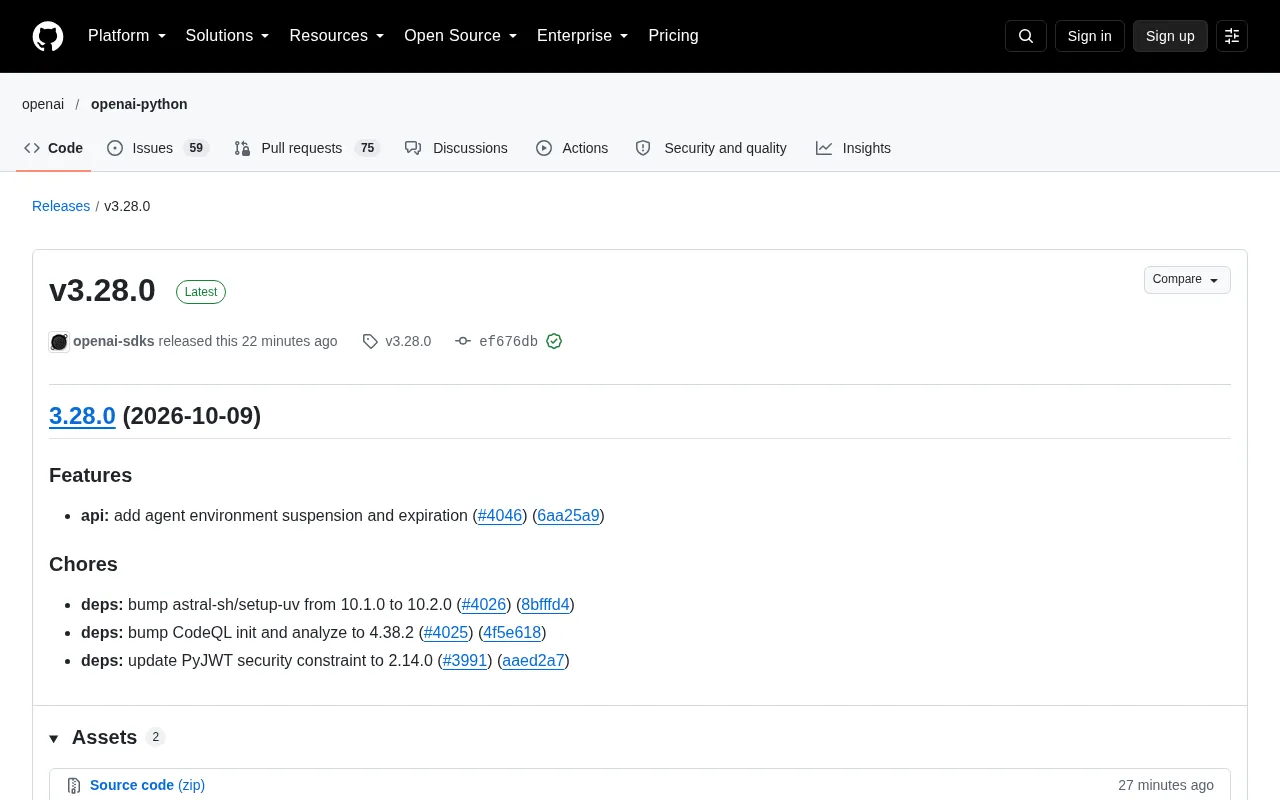
Task: Open commit 6aa25a9
Action: tap(568, 516)
